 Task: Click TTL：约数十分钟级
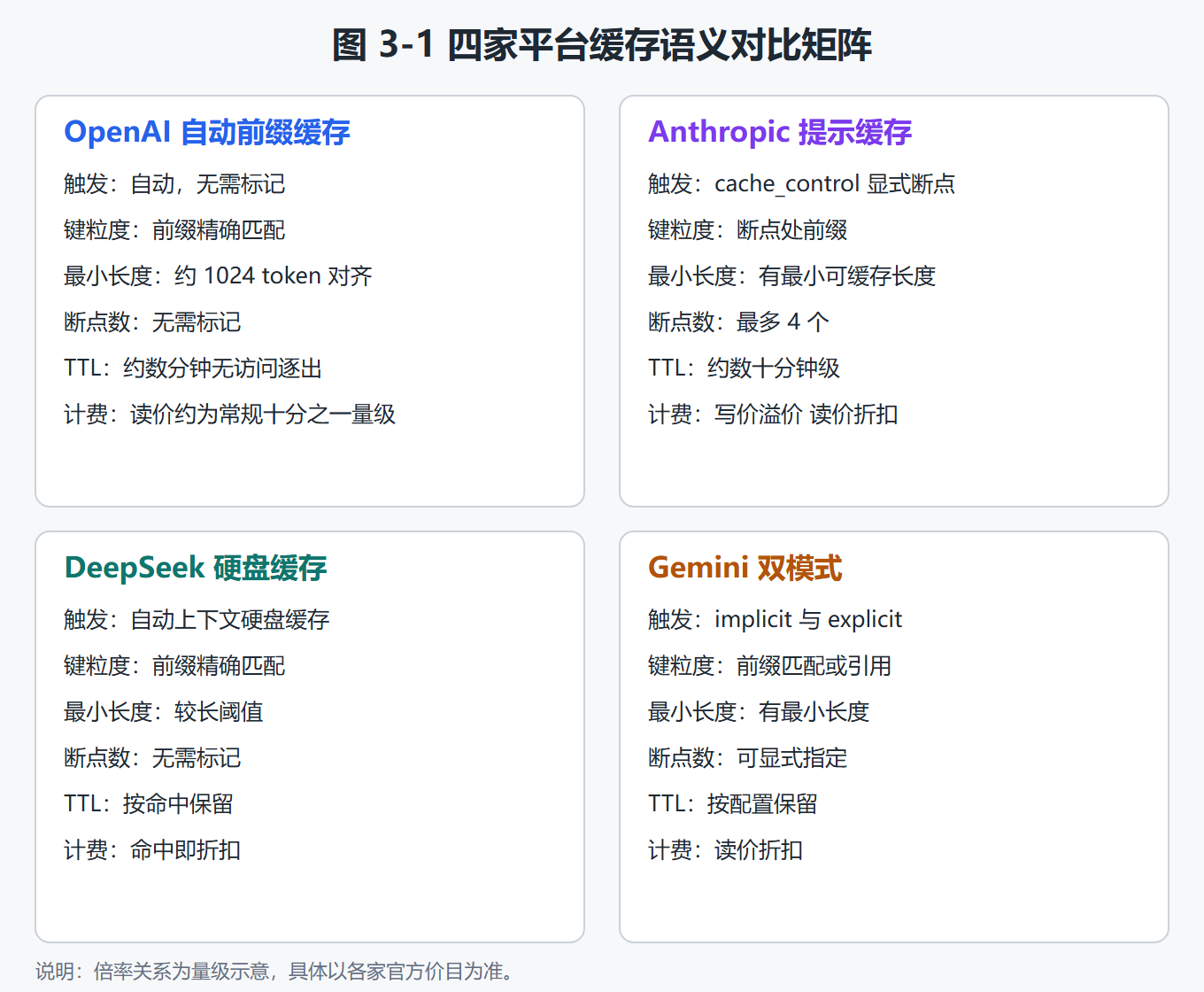click(745, 368)
